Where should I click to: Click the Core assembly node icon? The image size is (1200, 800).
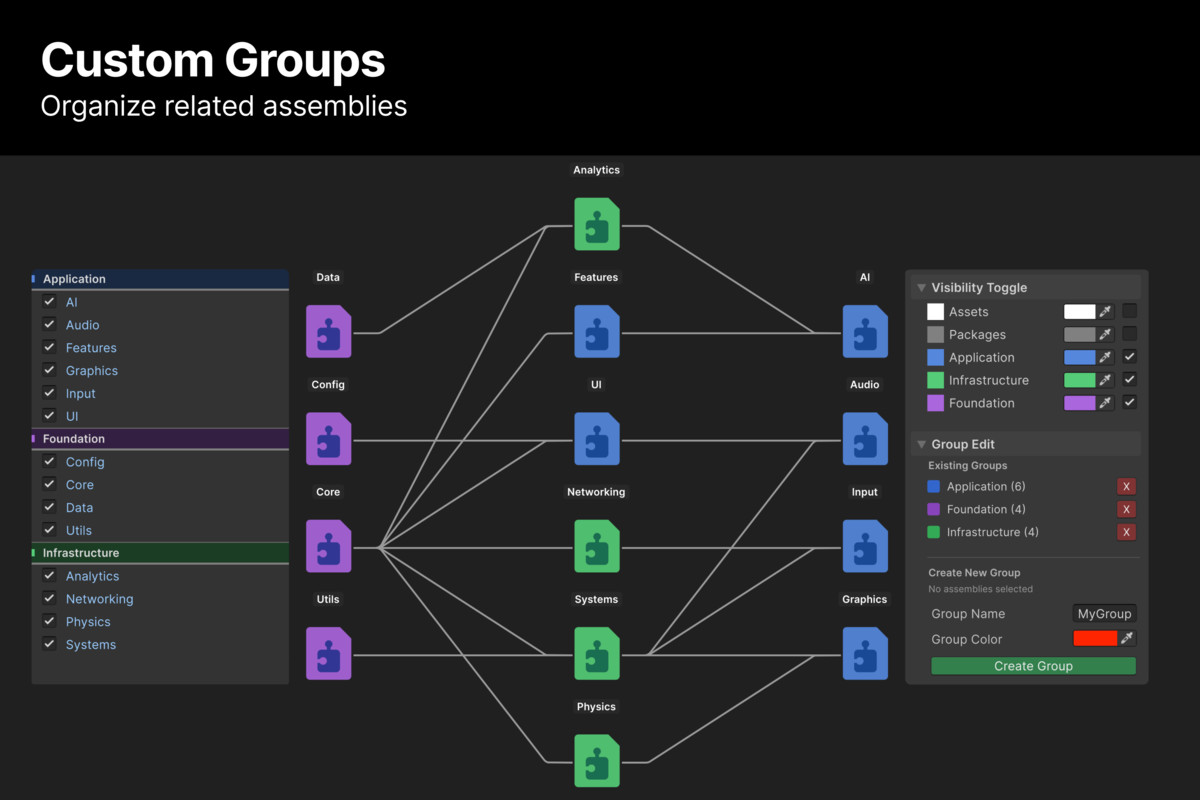point(328,546)
